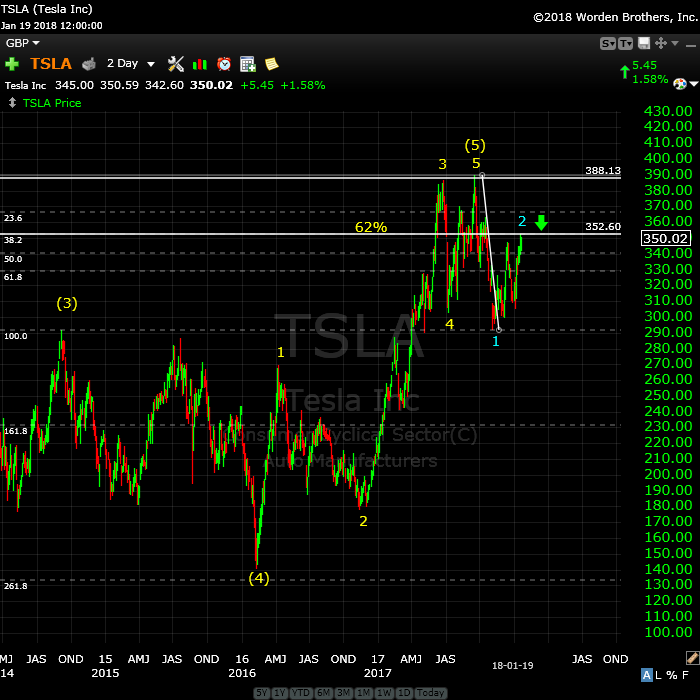700x700 pixels.
Task: Click the yellow (3) wave label
Action: [67, 304]
